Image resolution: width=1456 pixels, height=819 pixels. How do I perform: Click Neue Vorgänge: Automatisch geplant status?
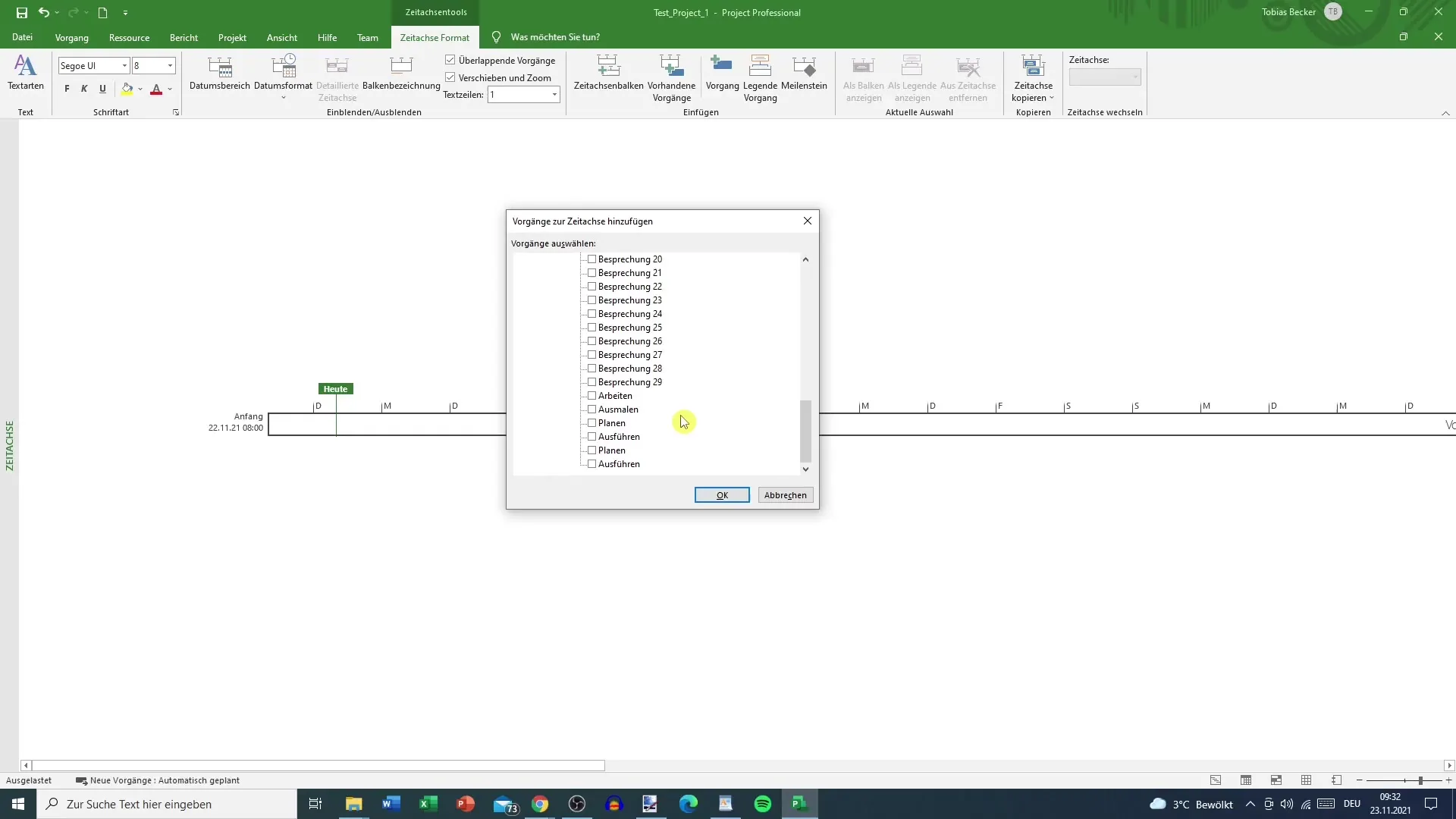[158, 780]
